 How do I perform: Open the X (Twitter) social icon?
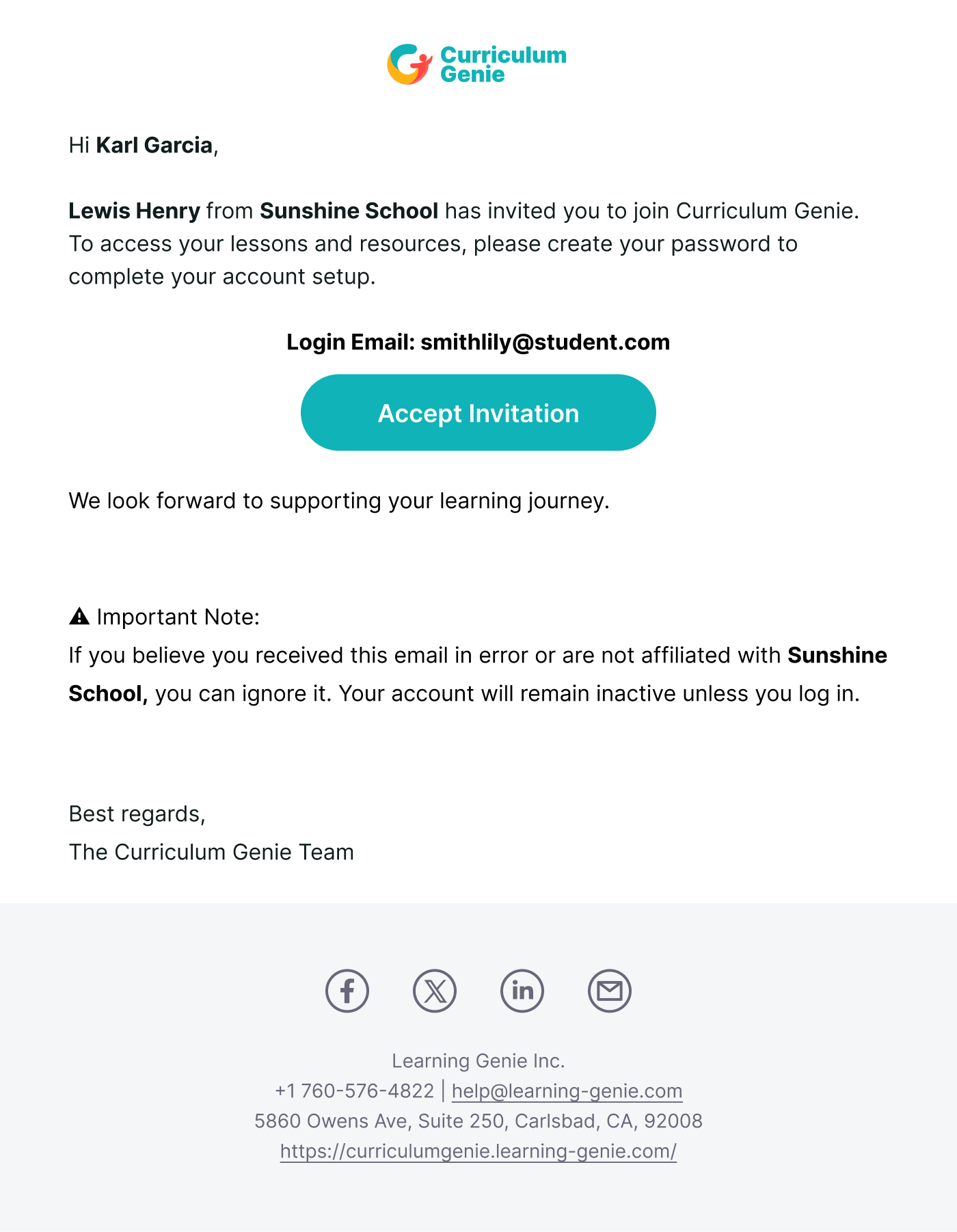click(435, 991)
